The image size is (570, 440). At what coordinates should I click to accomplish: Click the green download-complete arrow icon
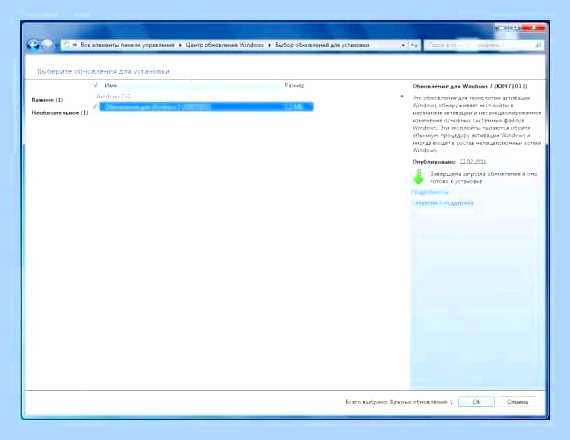(419, 177)
